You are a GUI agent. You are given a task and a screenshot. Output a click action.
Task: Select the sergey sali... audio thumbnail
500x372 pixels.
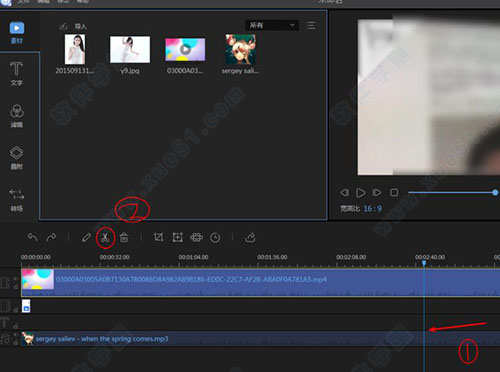(x=240, y=49)
